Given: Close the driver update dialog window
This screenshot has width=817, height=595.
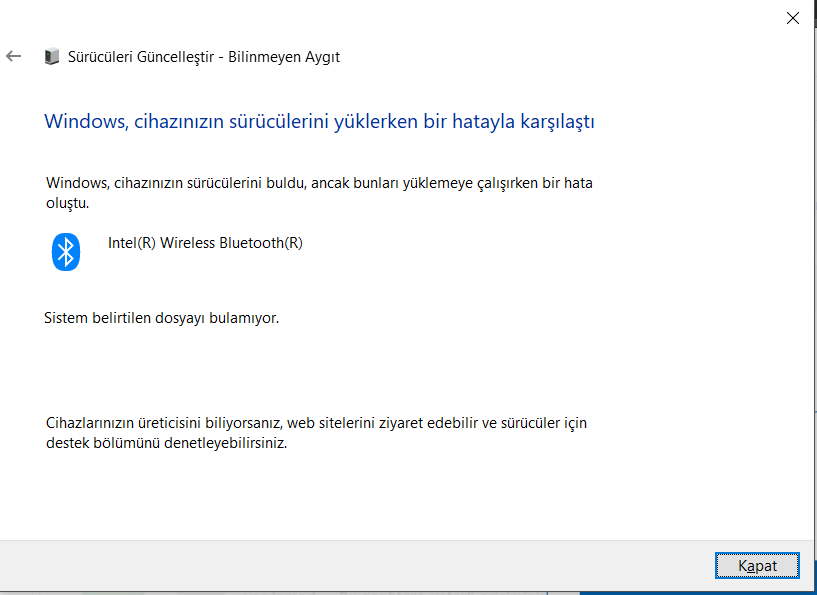Looking at the screenshot, I should [793, 18].
